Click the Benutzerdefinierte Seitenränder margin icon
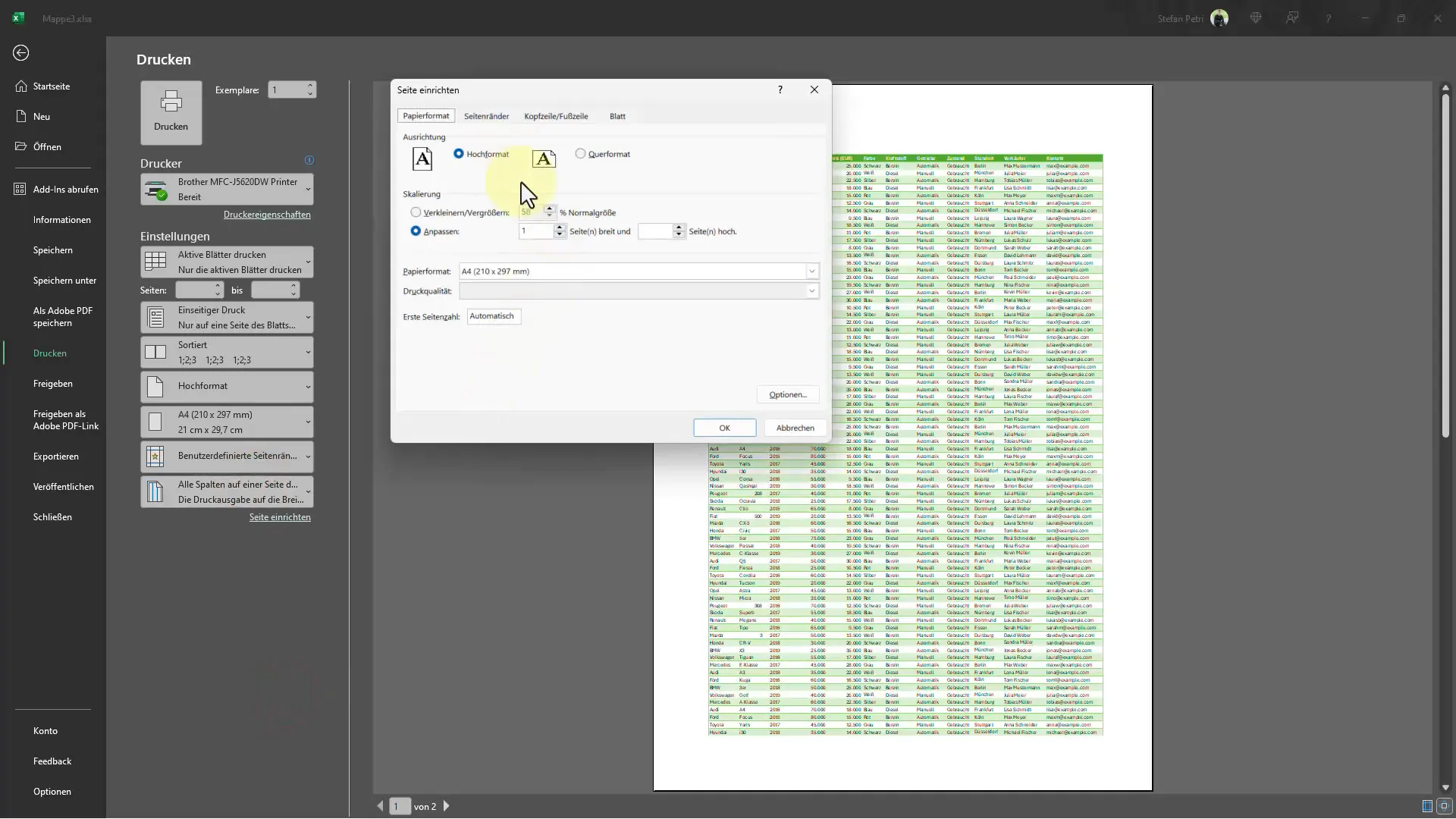 [x=155, y=457]
